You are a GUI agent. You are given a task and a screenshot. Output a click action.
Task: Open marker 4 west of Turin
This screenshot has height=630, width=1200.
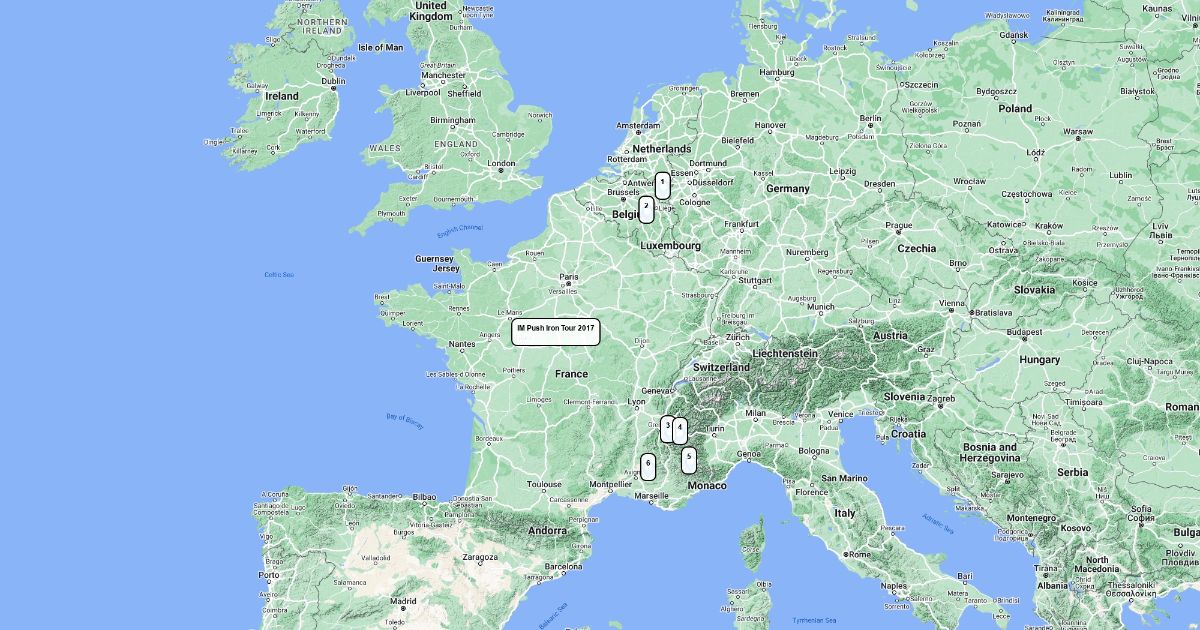tap(680, 431)
